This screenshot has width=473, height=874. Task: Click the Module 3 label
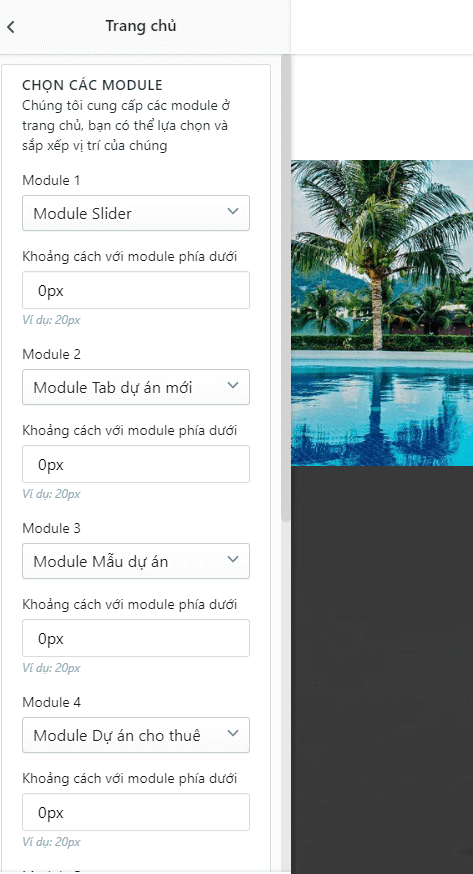click(x=51, y=528)
